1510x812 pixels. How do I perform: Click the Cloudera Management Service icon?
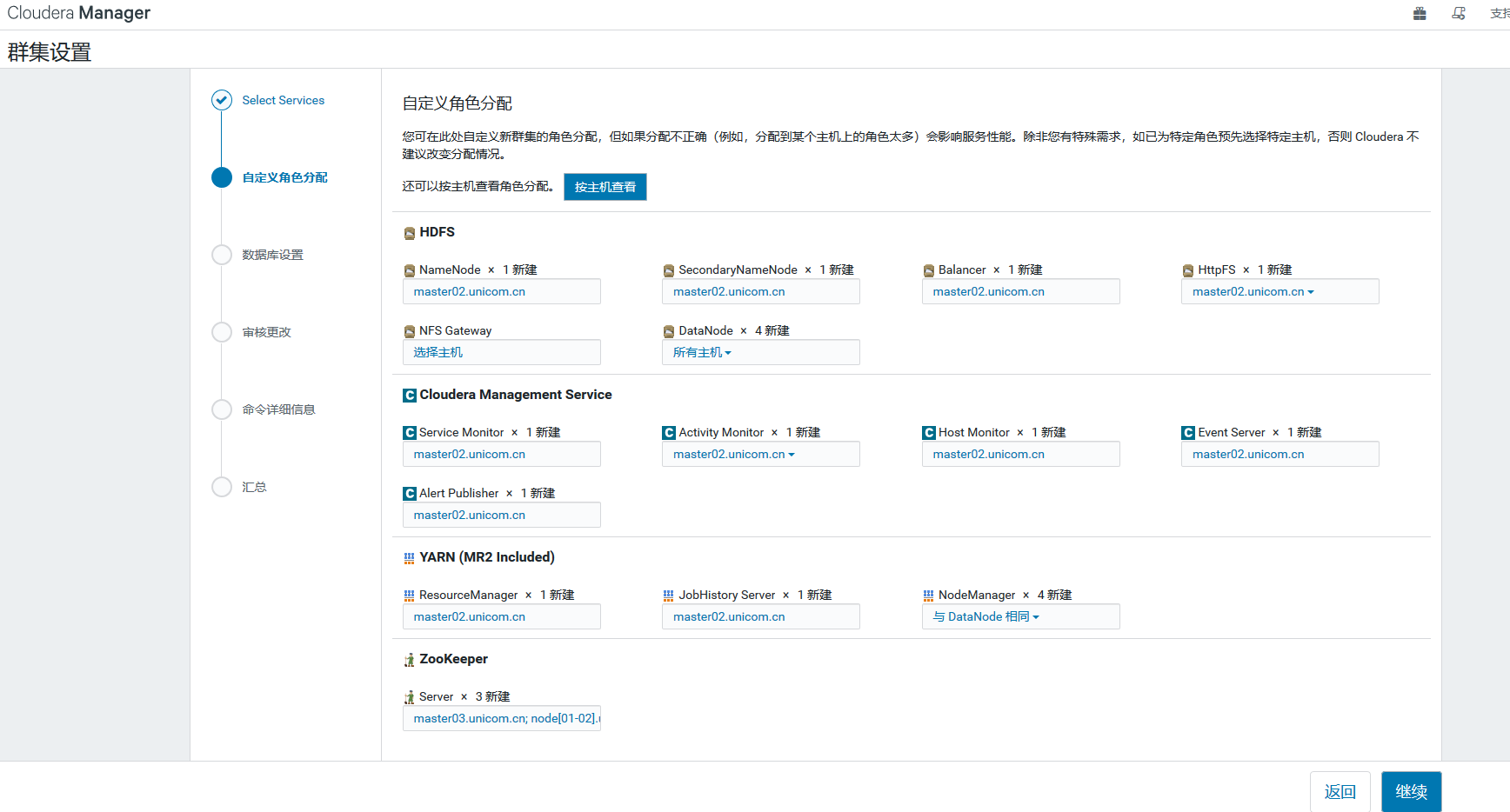click(x=409, y=396)
